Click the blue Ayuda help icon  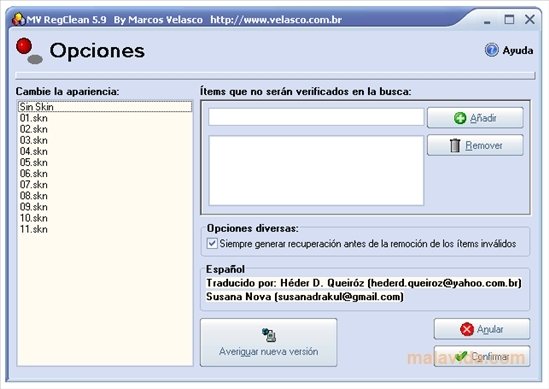coord(491,50)
